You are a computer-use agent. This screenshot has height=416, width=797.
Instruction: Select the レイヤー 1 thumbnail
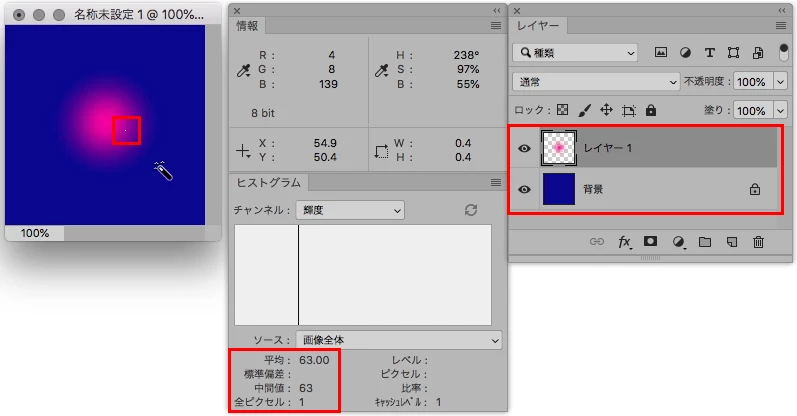(559, 148)
